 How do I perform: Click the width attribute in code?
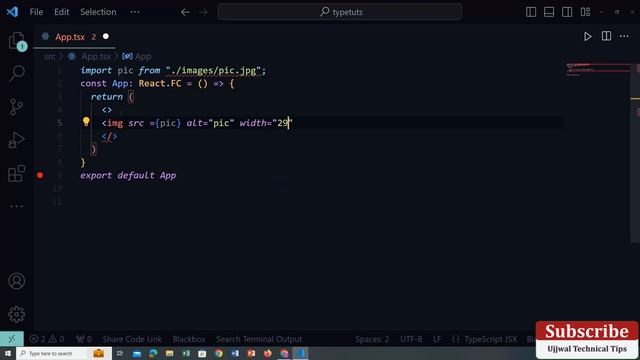pos(253,123)
